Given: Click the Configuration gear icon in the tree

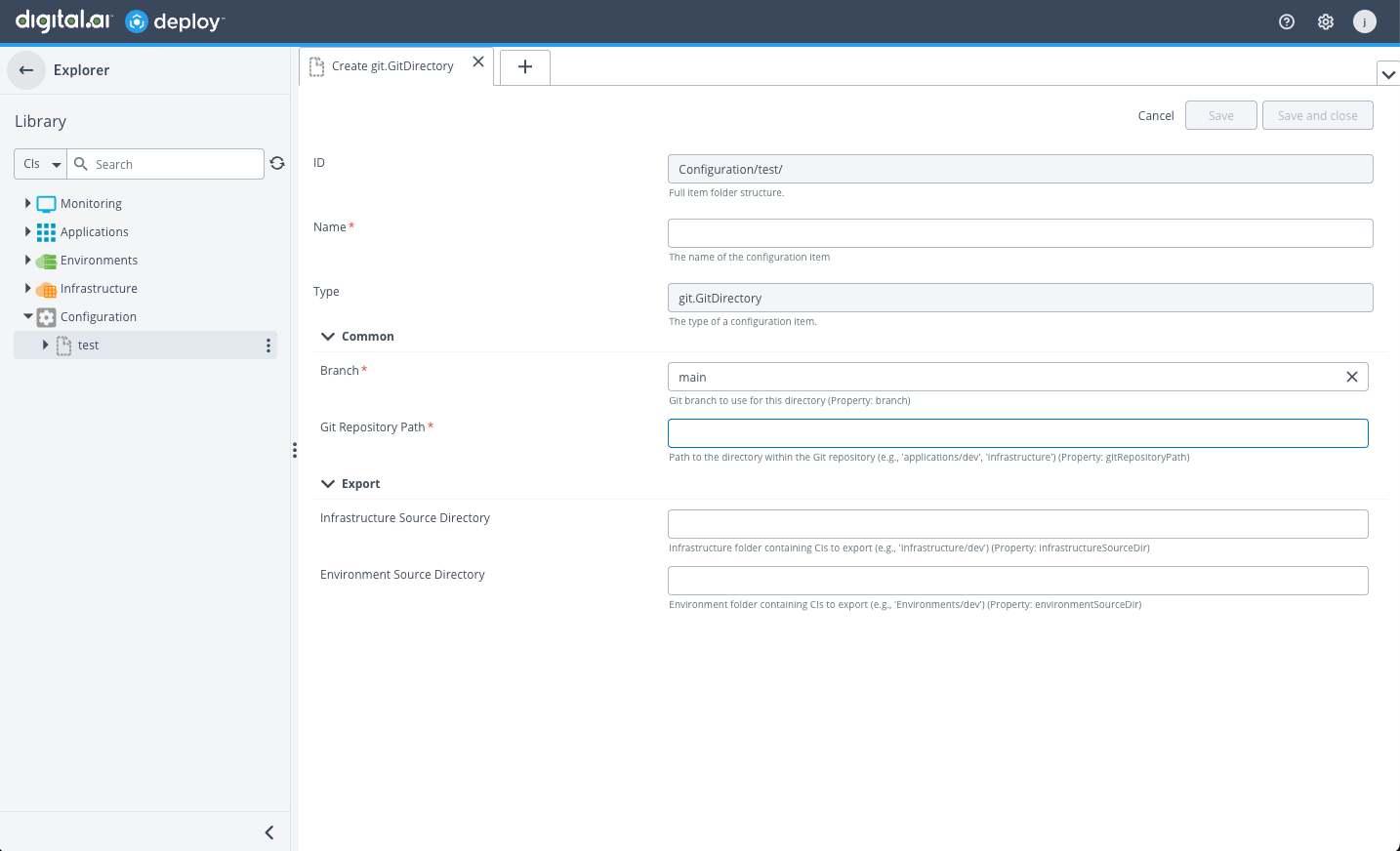Looking at the screenshot, I should [x=46, y=316].
